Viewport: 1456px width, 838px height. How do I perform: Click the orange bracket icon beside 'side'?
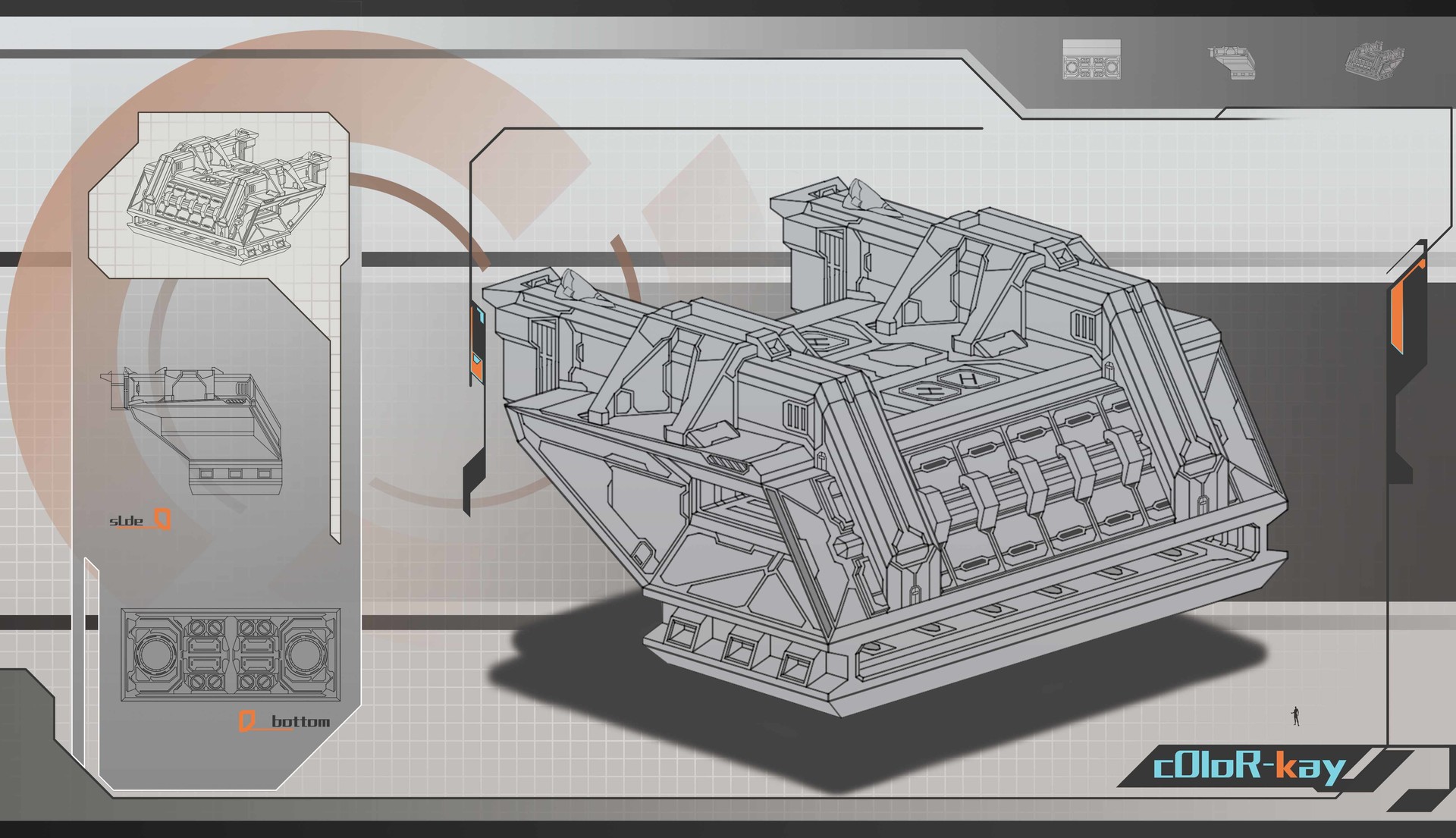coord(162,519)
